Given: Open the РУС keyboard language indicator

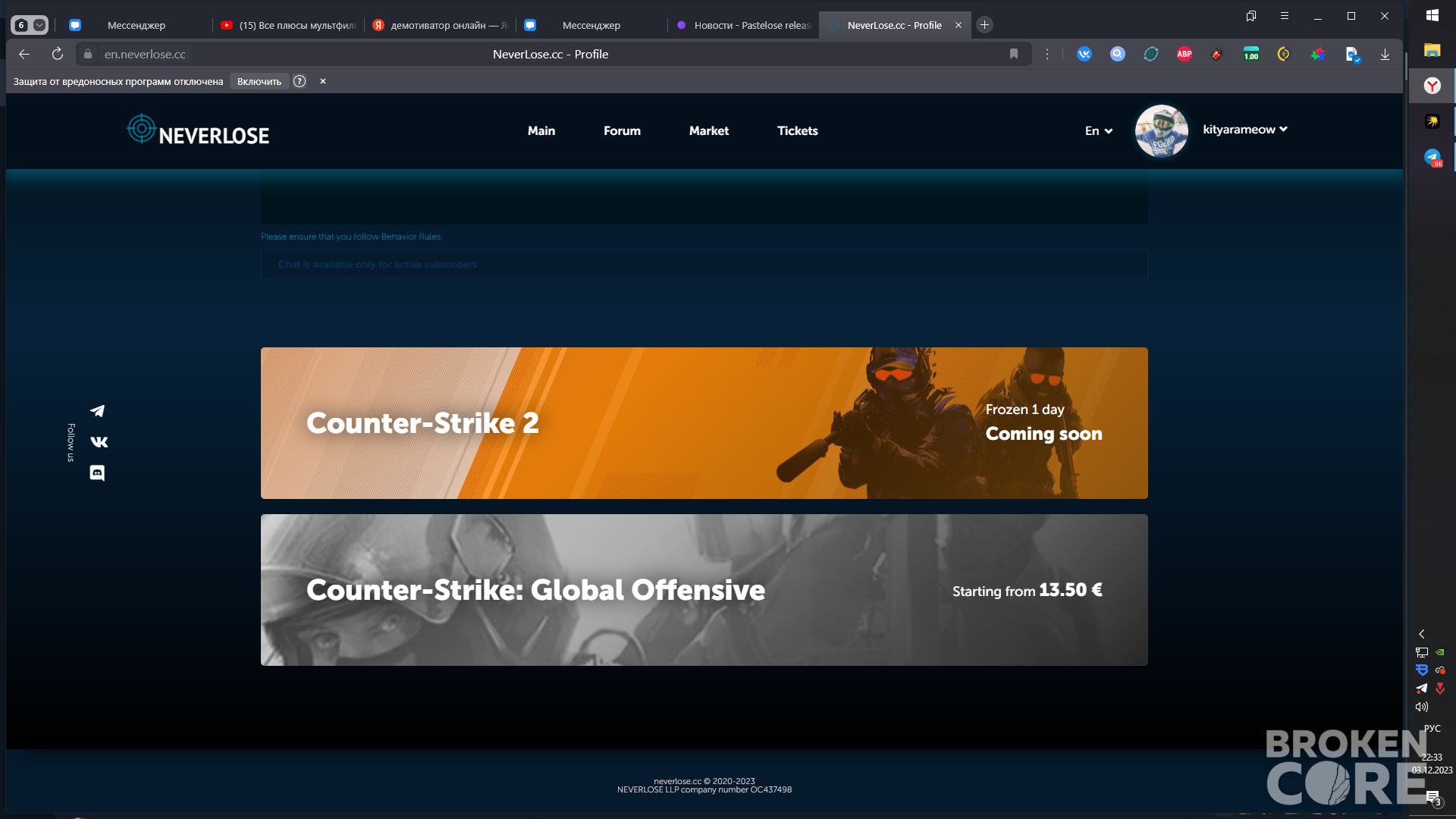Looking at the screenshot, I should (x=1432, y=728).
